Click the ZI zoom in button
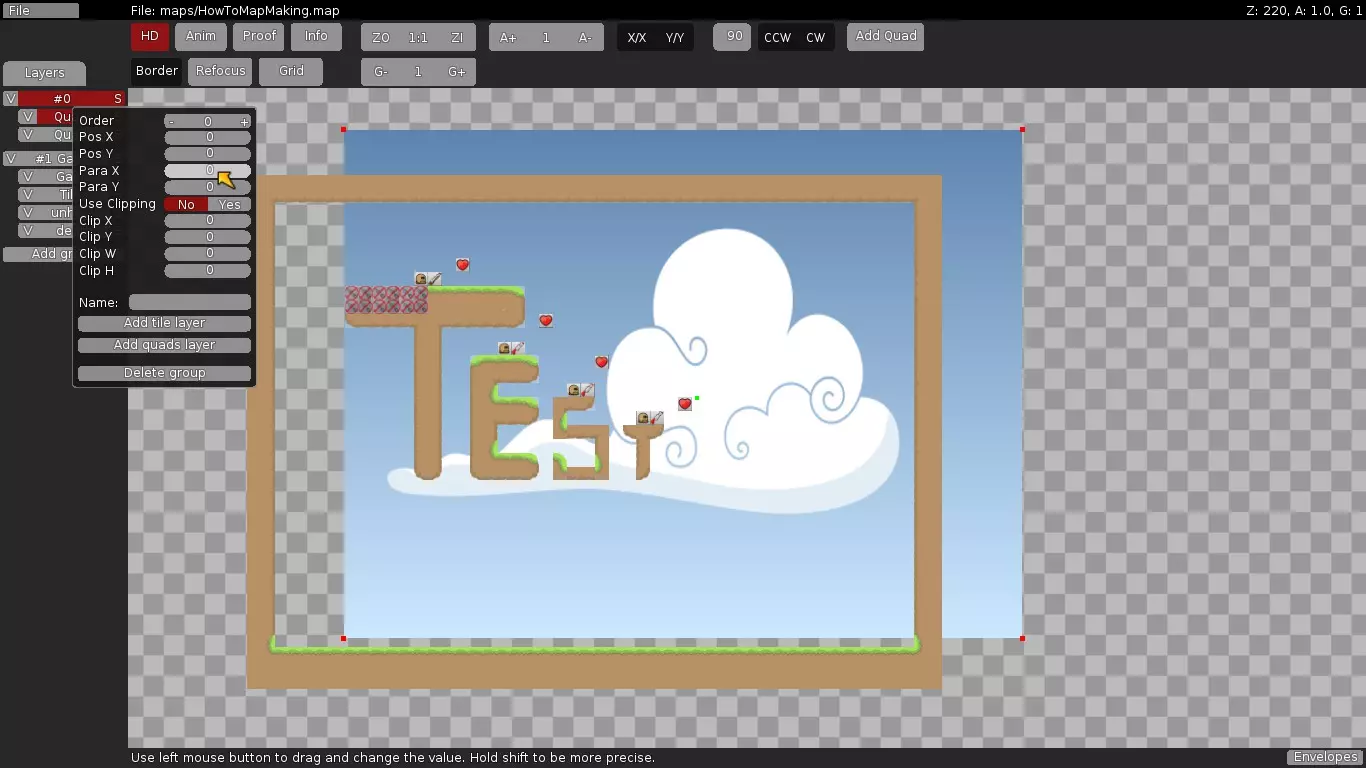 (457, 37)
